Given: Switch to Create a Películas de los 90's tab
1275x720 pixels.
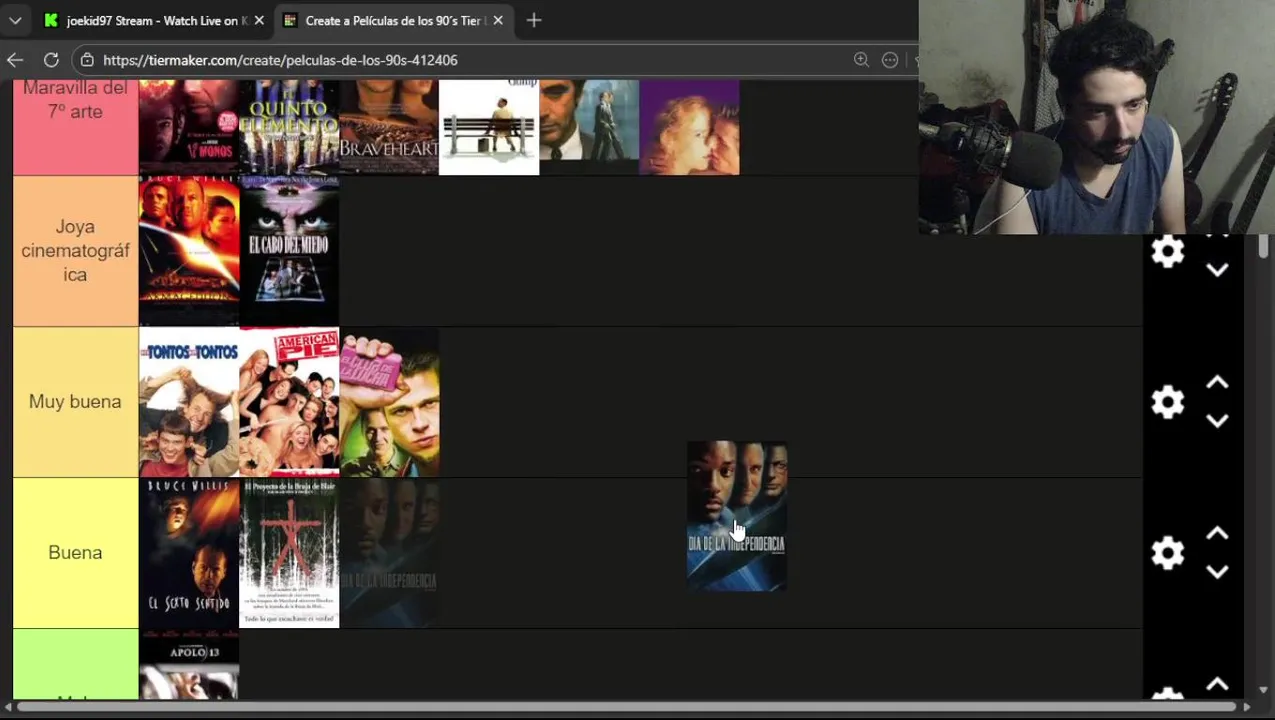Looking at the screenshot, I should tap(393, 20).
